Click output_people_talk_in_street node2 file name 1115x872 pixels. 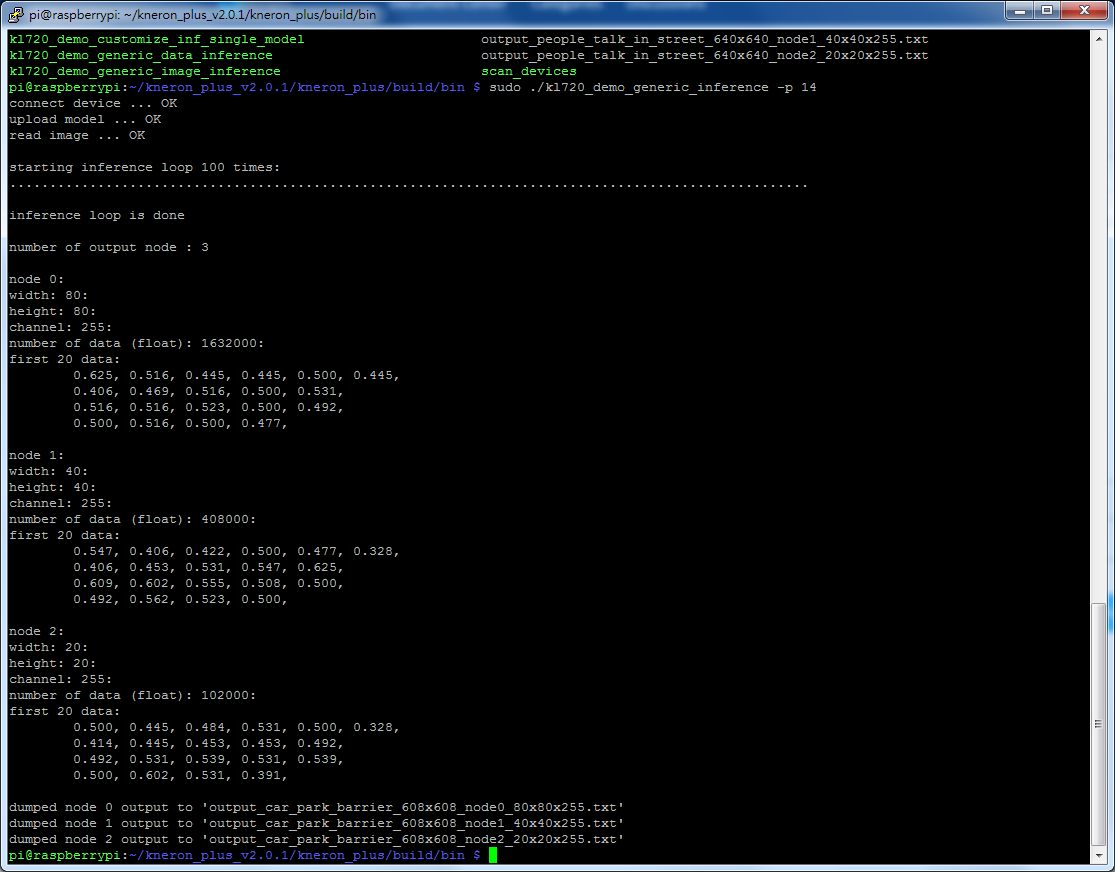704,55
